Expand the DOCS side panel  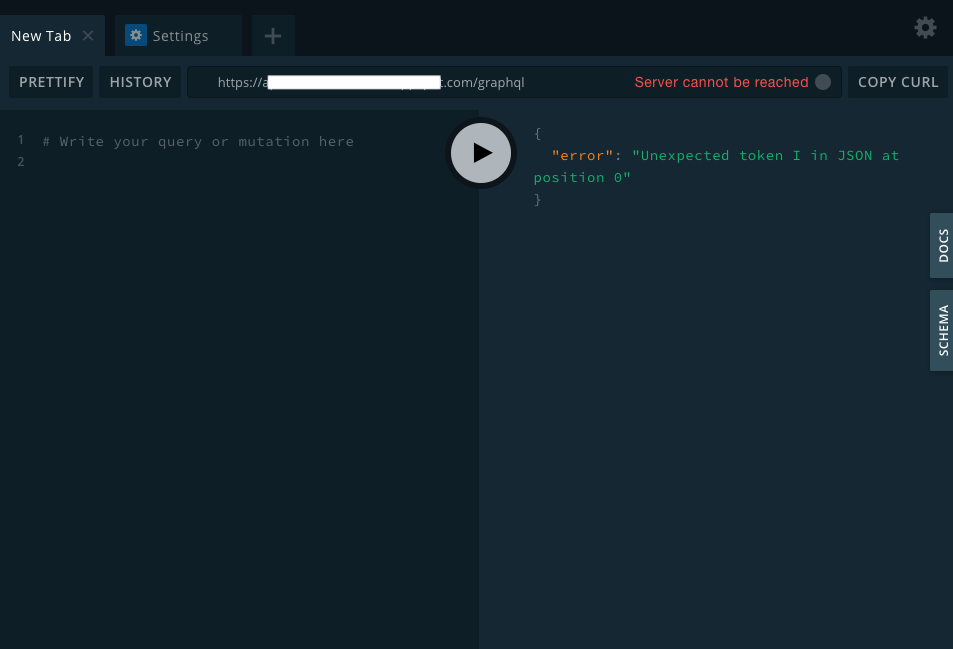tap(942, 246)
